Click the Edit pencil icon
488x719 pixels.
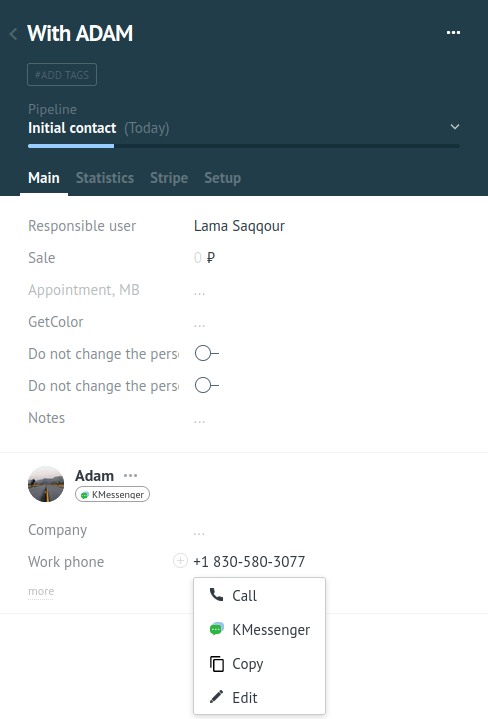click(216, 697)
